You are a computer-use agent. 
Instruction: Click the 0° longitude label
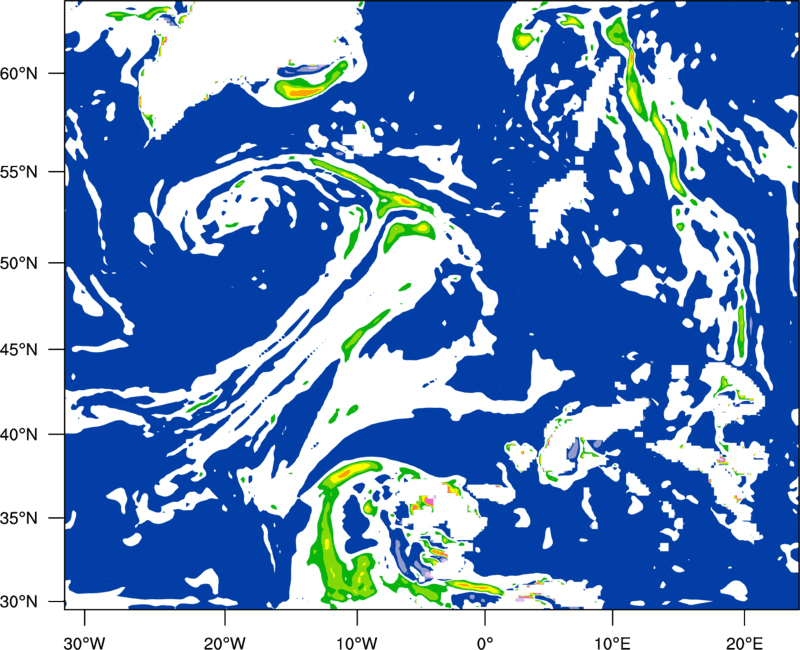click(x=485, y=643)
